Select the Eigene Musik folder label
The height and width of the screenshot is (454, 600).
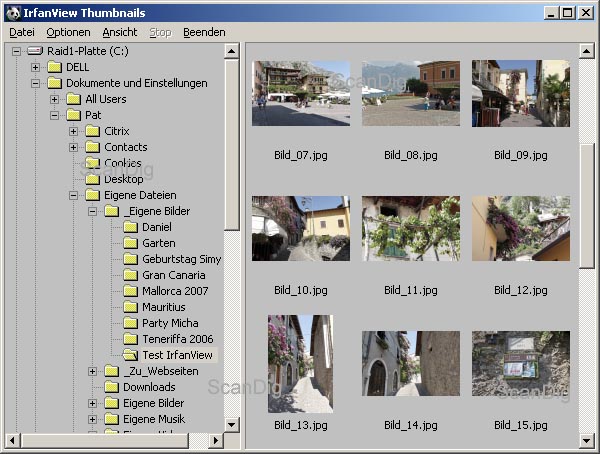tap(154, 419)
